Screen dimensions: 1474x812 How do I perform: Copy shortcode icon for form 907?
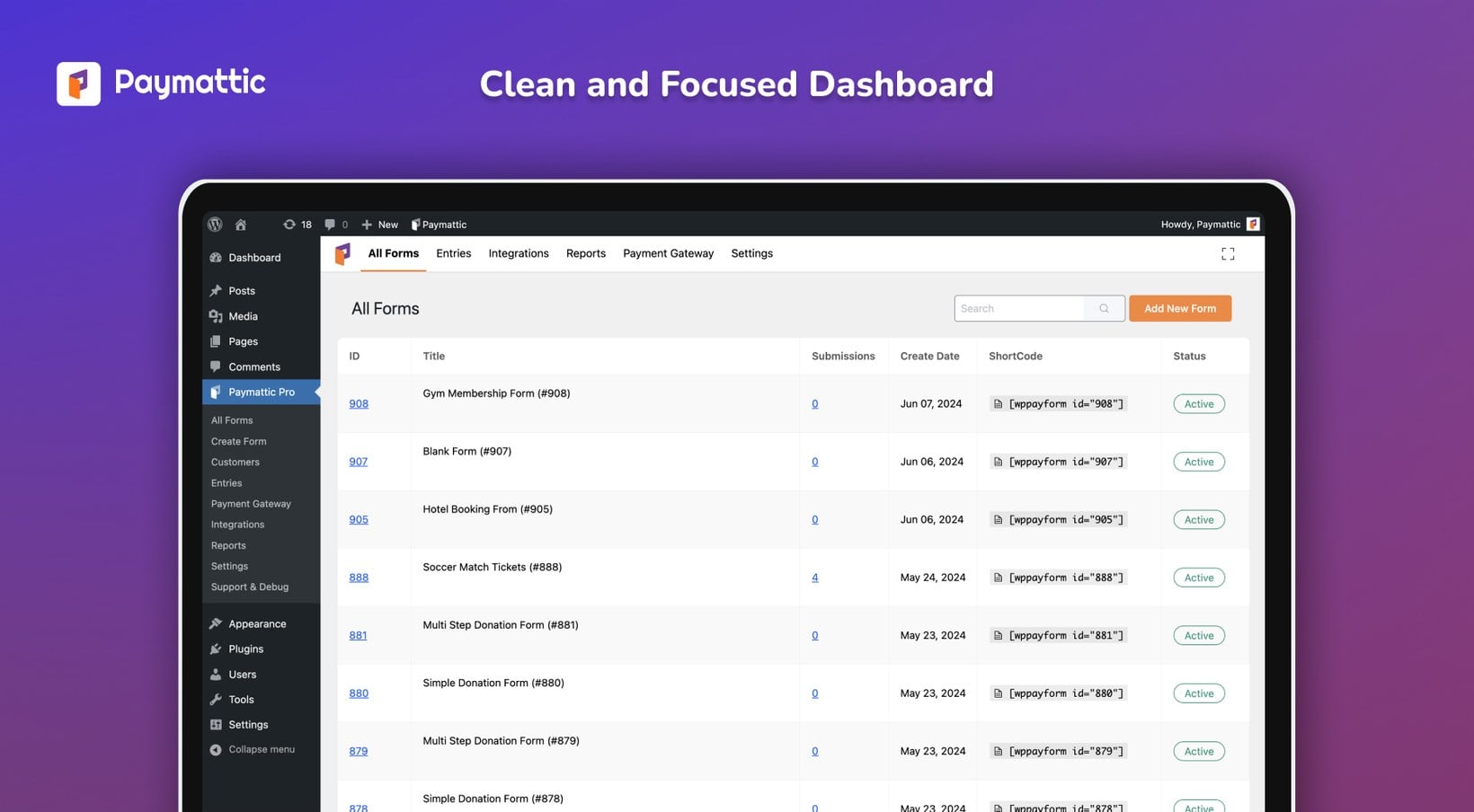click(998, 462)
